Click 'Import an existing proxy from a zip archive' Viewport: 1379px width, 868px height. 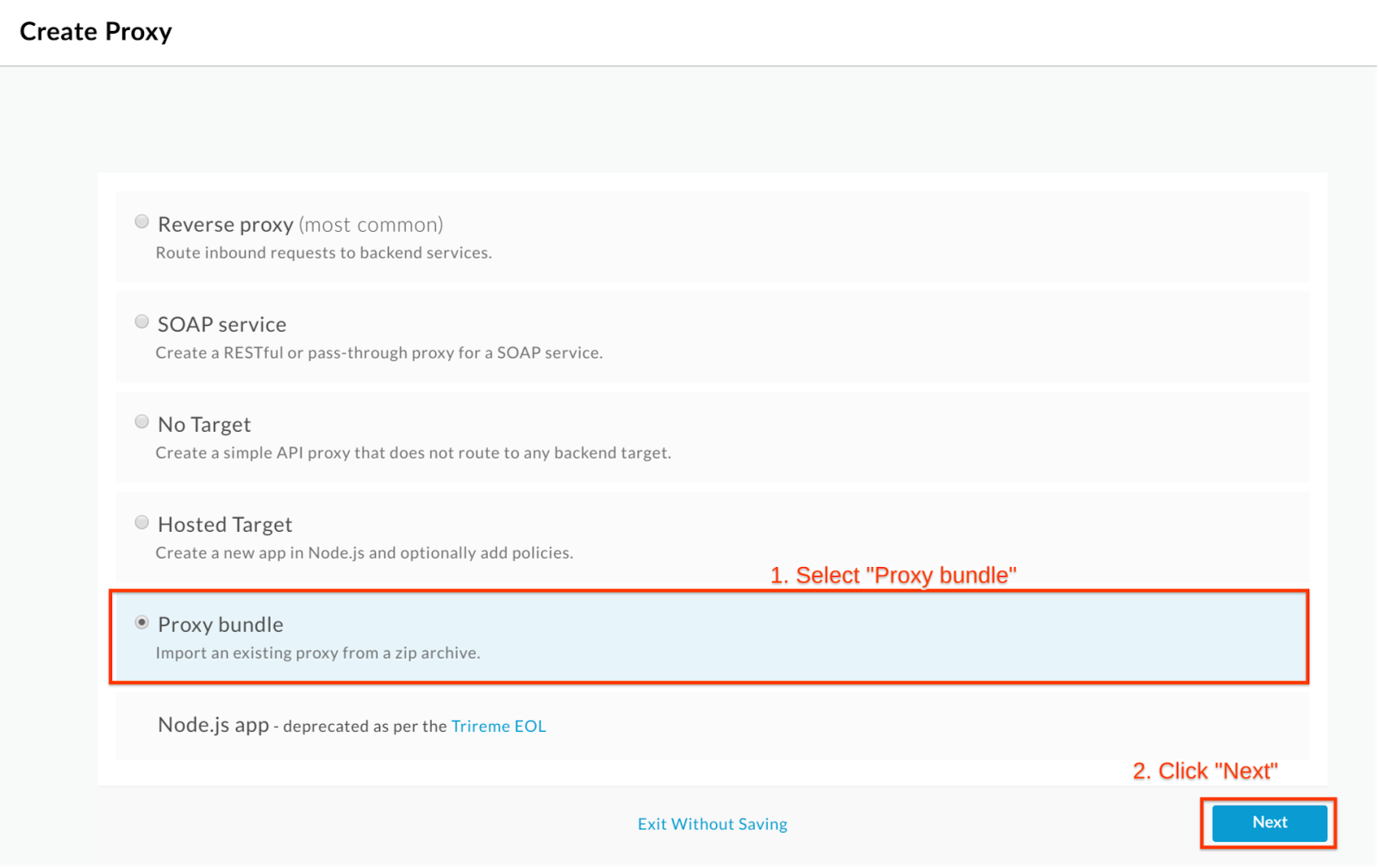click(318, 653)
